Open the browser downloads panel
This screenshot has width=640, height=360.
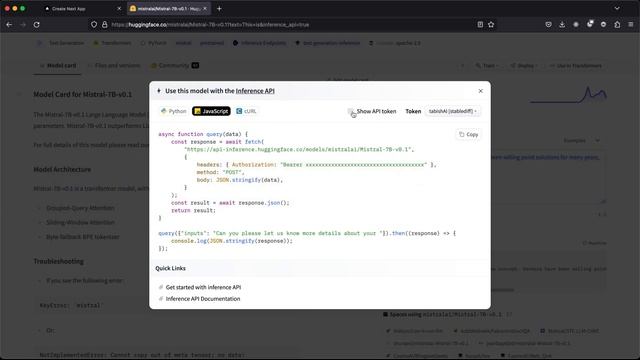tap(562, 24)
